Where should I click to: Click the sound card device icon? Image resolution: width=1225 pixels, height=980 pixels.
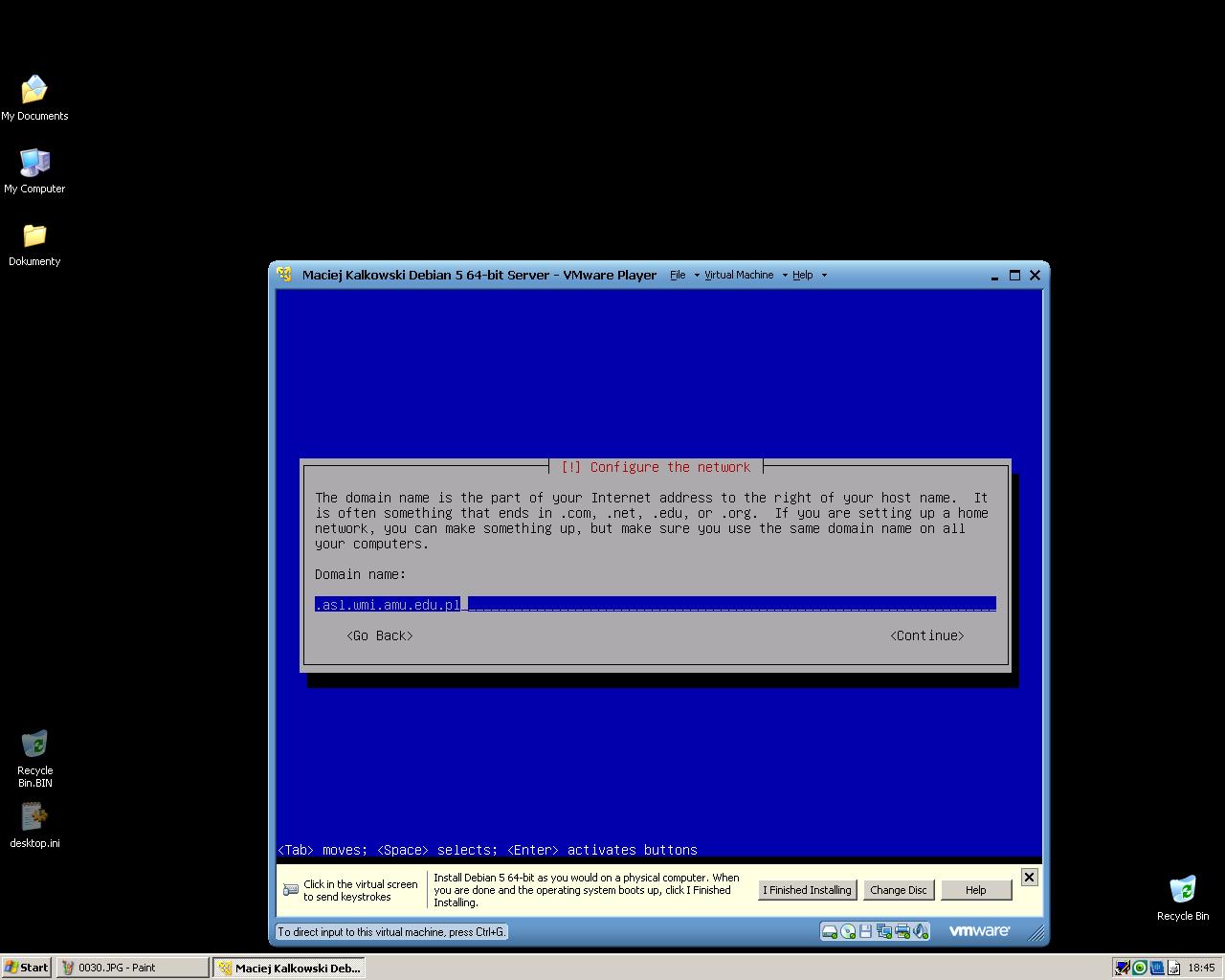(x=920, y=931)
